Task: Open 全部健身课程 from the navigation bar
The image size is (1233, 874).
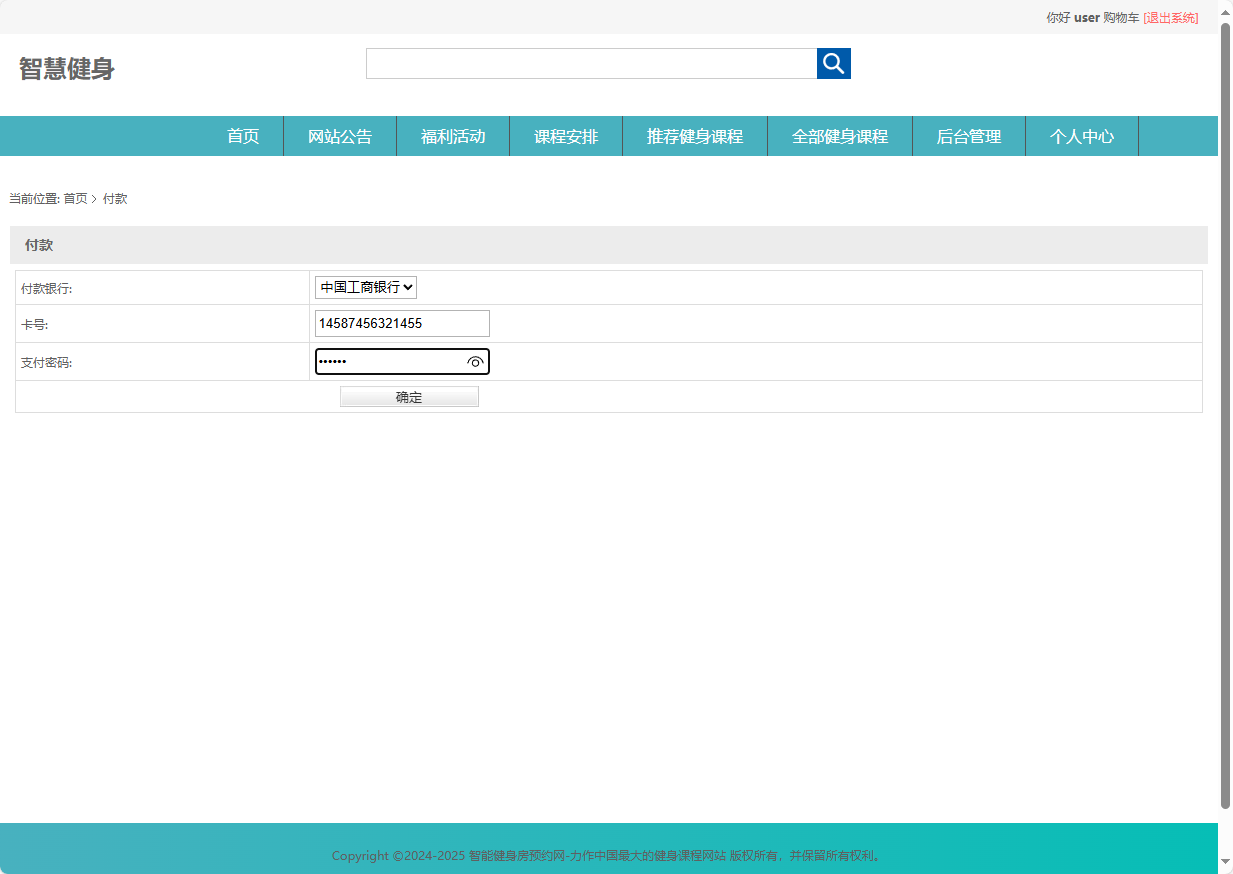Action: tap(839, 136)
